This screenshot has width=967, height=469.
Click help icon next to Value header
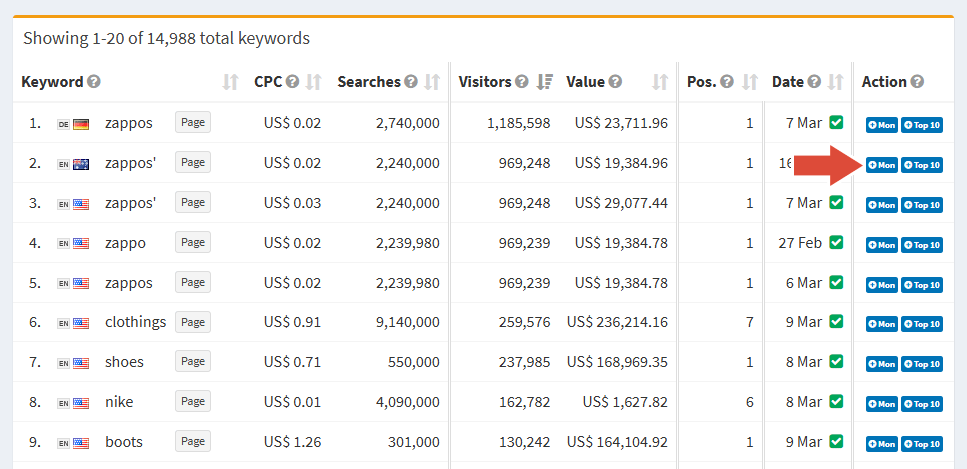click(x=615, y=82)
